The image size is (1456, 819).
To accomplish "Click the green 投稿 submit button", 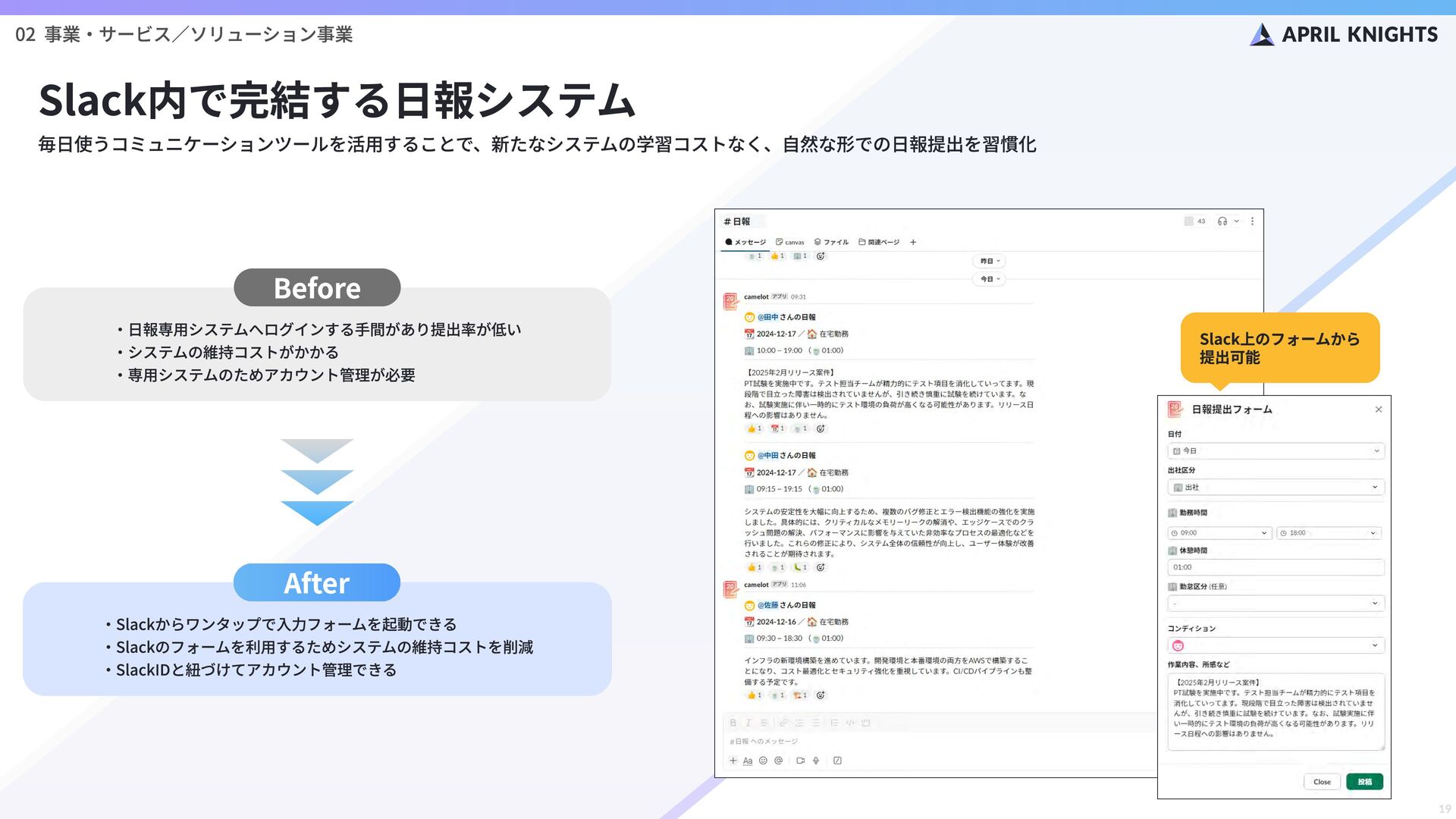I will [1364, 782].
